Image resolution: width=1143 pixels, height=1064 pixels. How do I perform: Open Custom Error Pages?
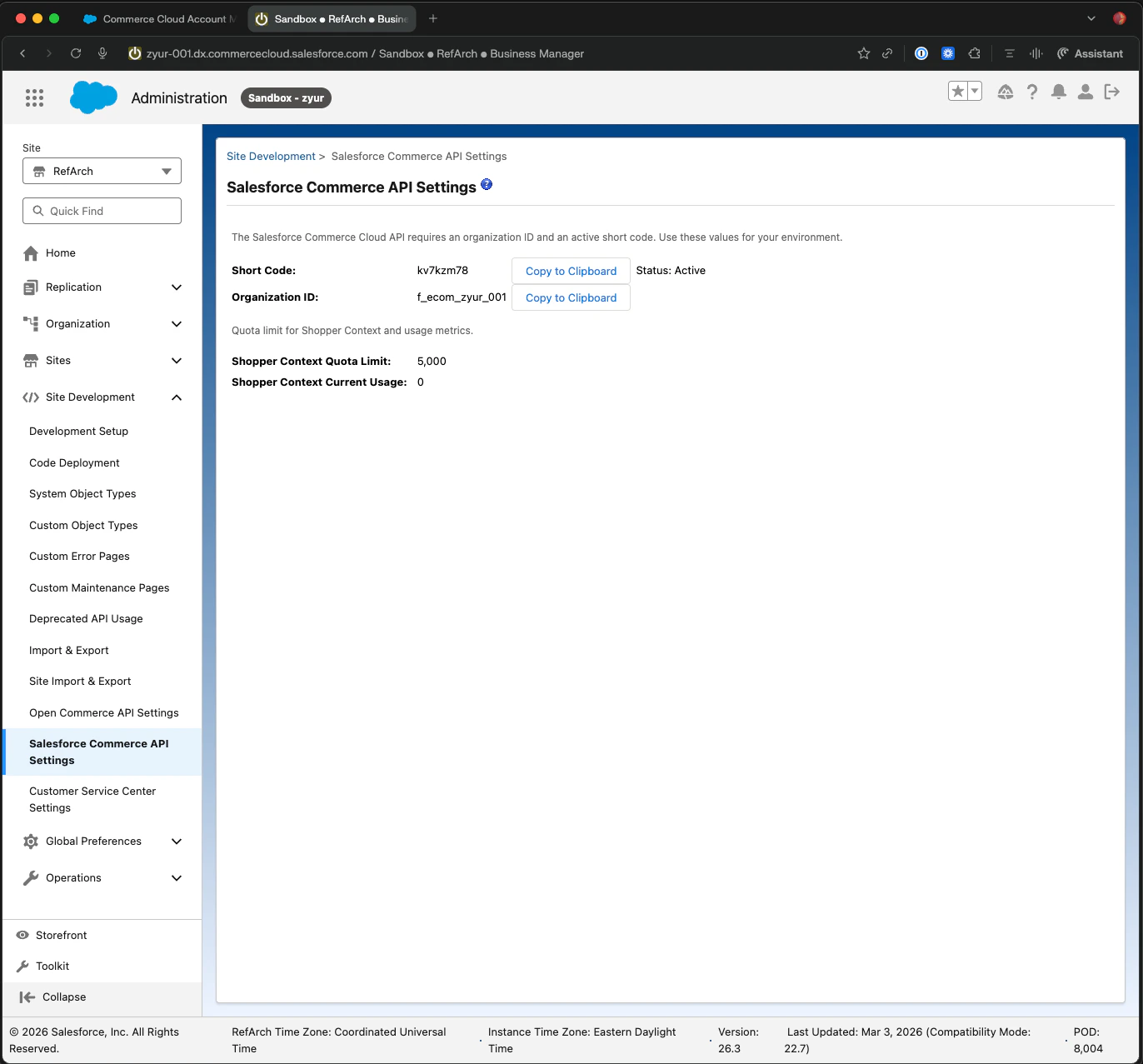[x=79, y=557]
